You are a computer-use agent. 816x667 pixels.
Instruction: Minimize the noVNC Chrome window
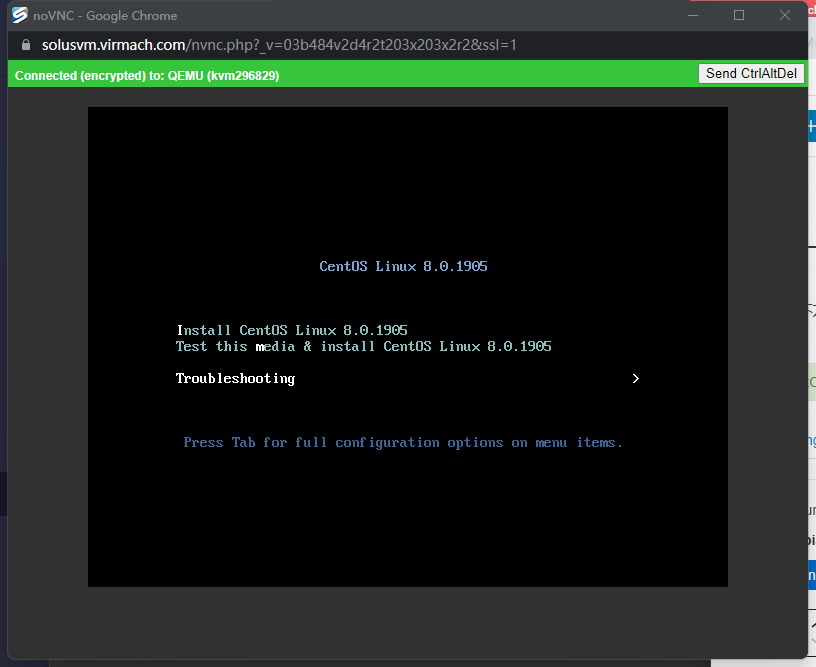693,16
